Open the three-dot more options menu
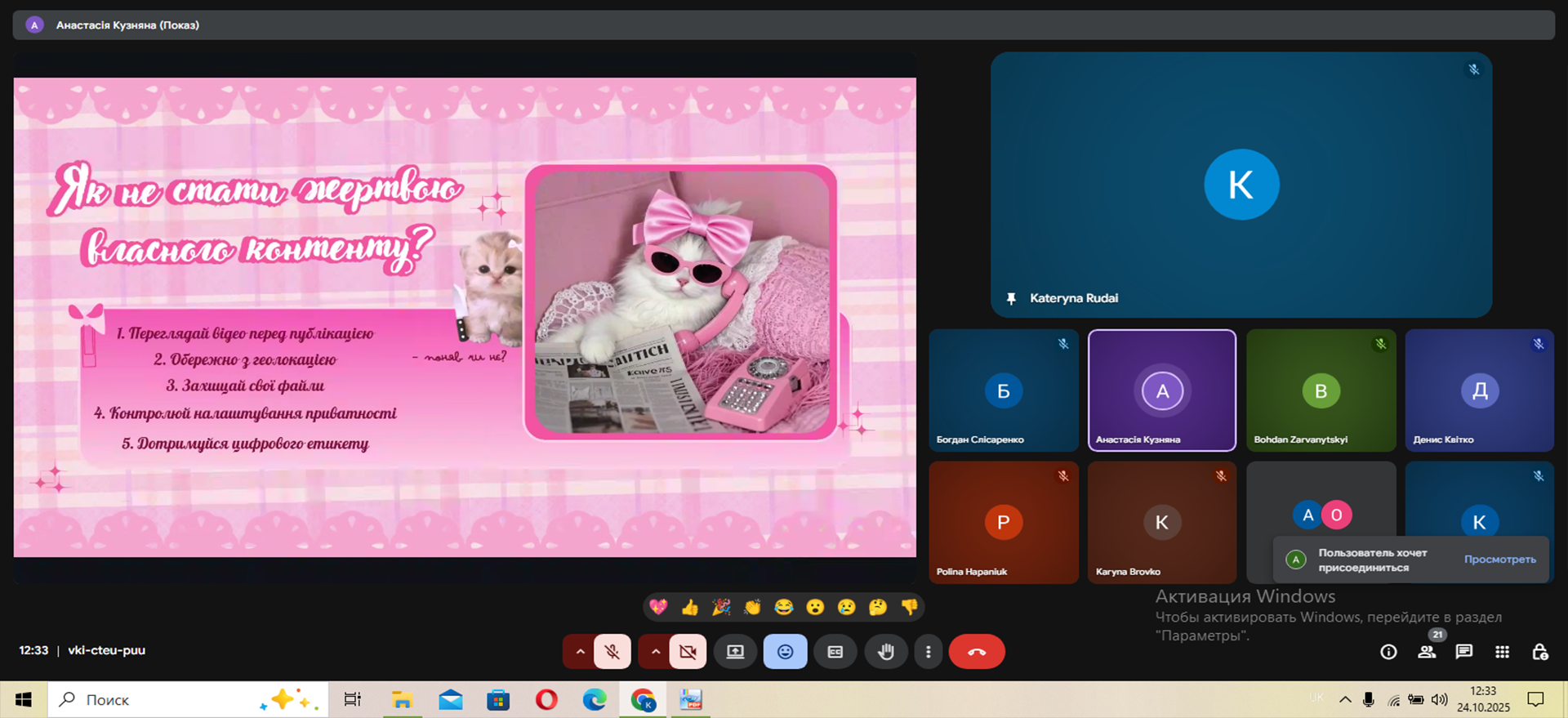 tap(928, 652)
